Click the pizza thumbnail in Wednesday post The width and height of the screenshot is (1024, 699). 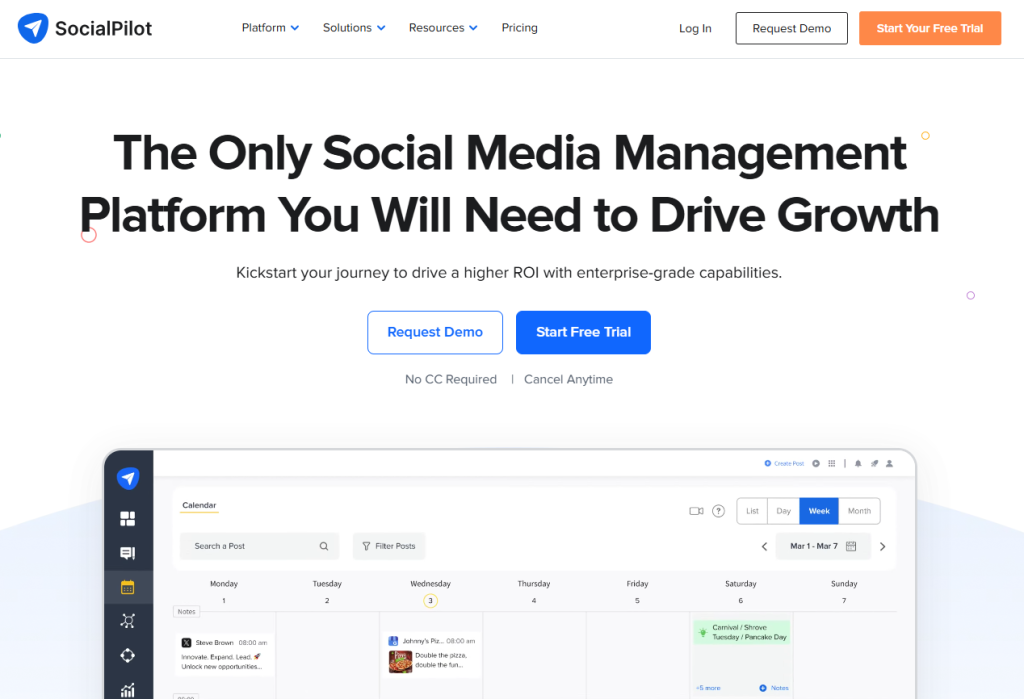click(400, 661)
